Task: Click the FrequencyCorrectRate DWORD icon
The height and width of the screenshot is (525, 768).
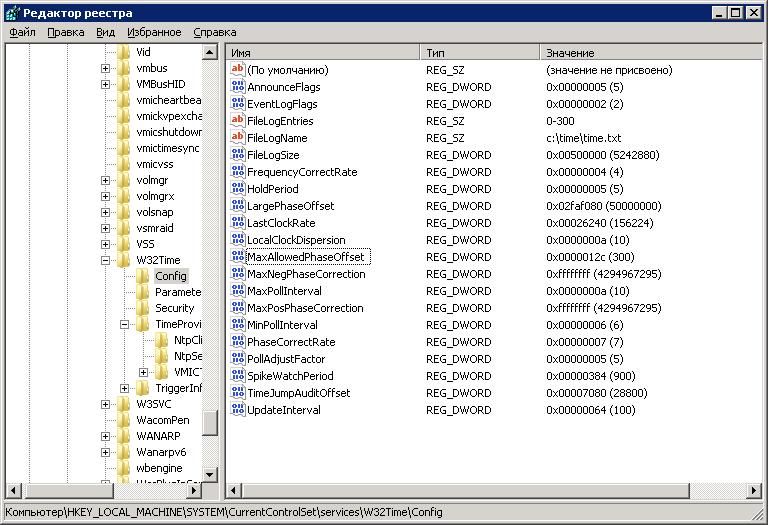Action: point(238,172)
